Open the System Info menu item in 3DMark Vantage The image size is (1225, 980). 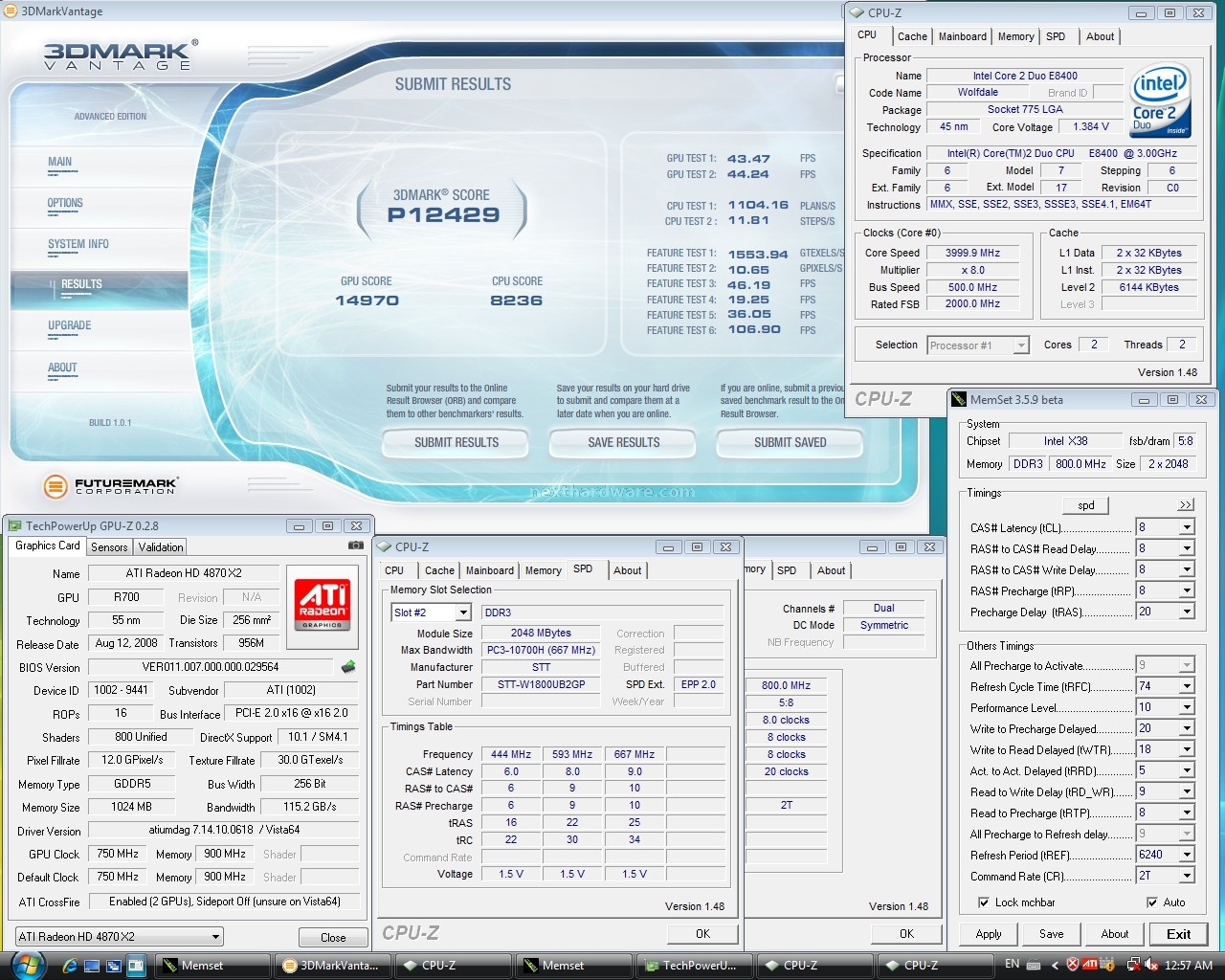78,244
